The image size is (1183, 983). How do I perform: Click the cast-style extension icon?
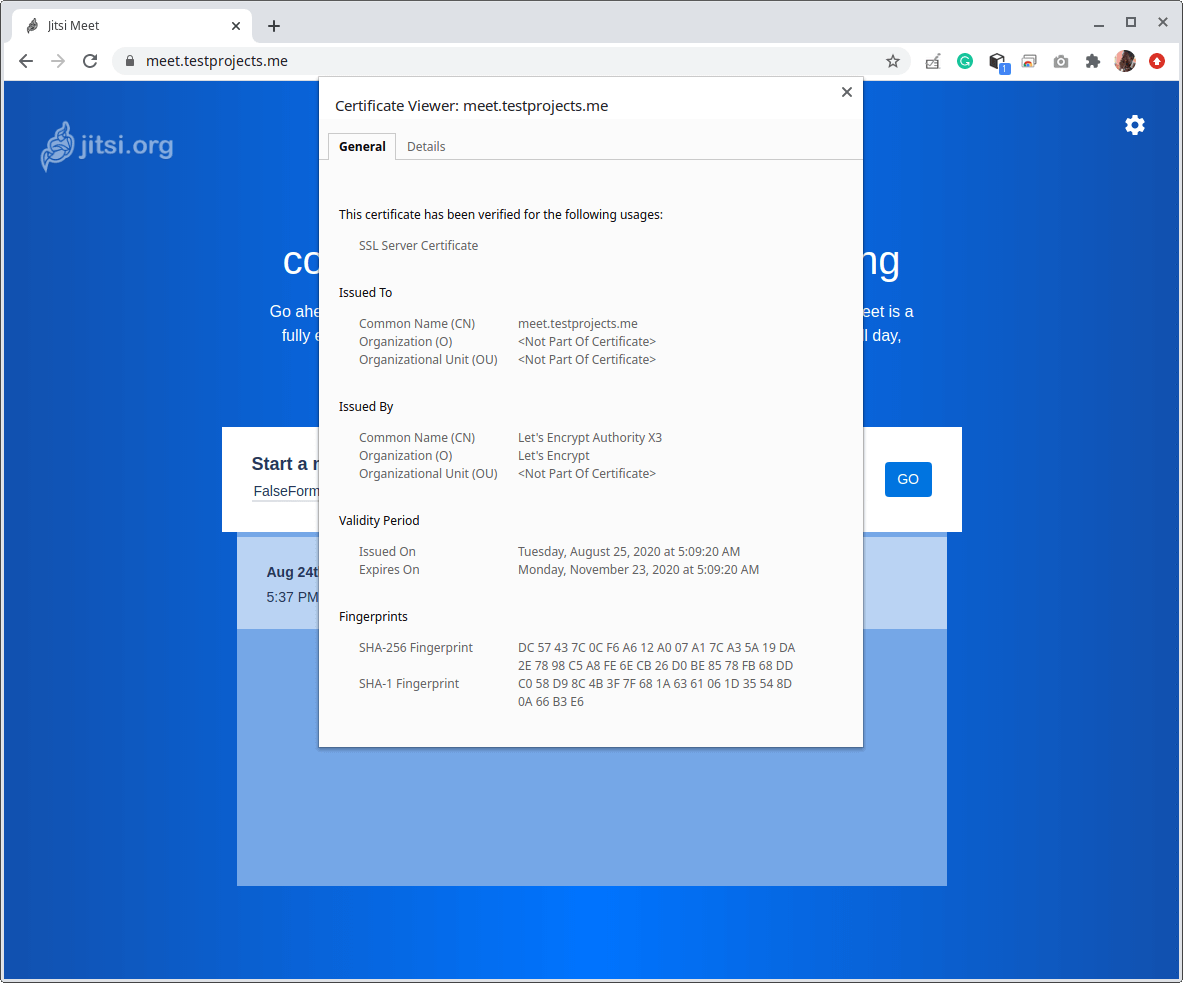[x=1029, y=61]
